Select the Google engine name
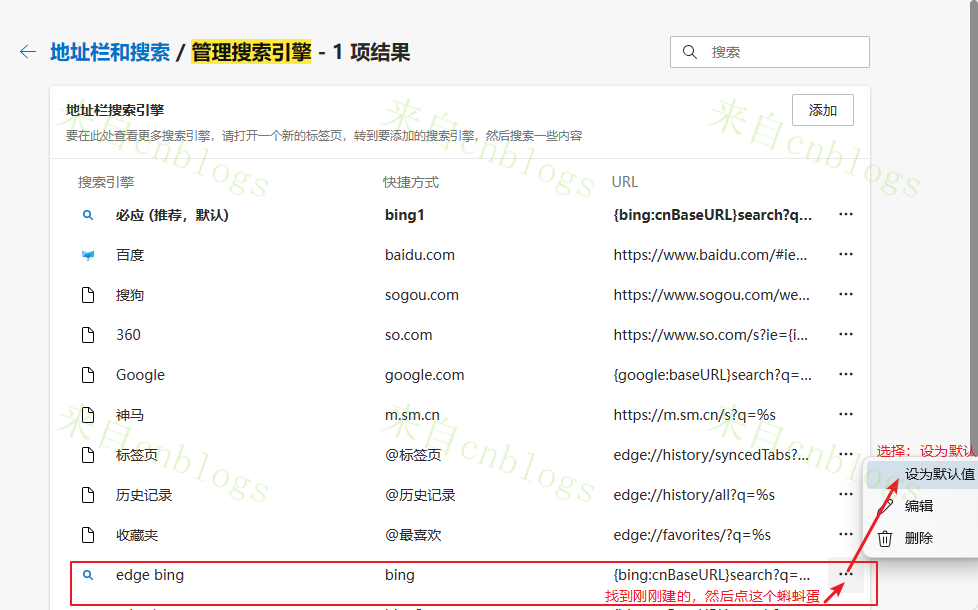The image size is (978, 610). [140, 375]
